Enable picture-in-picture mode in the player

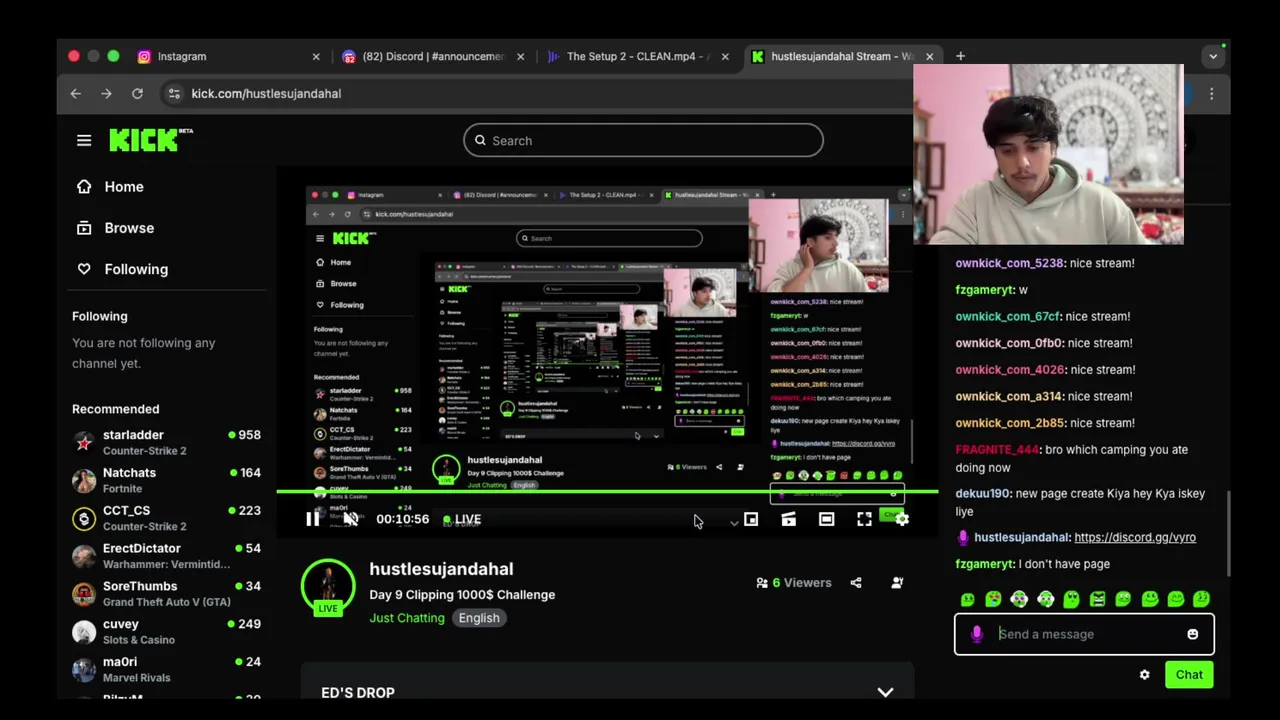[x=751, y=519]
